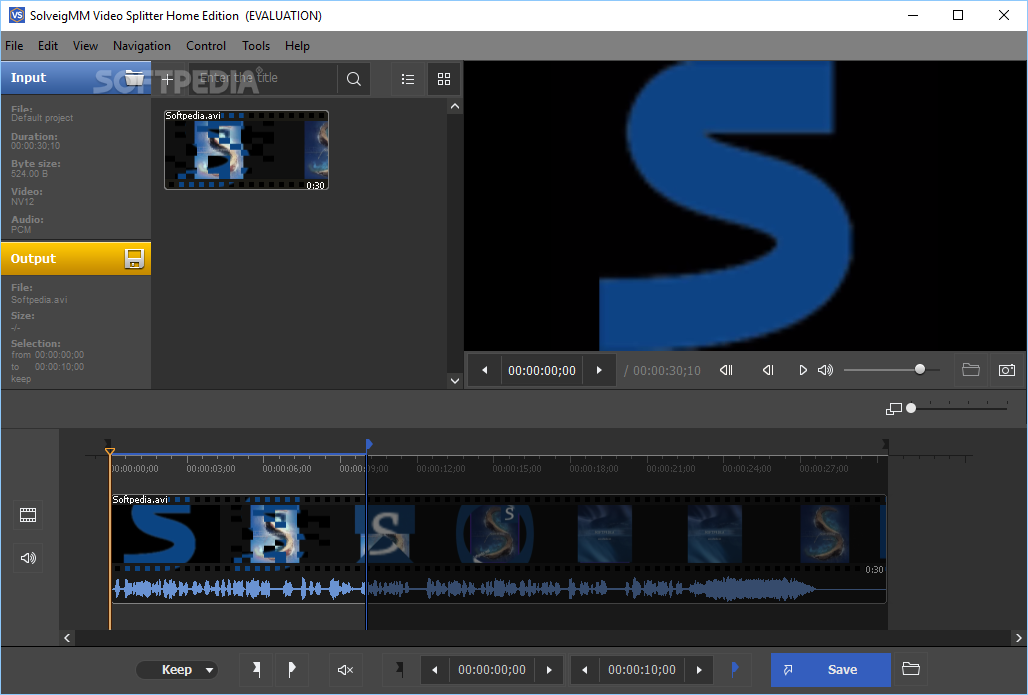
Task: Click the magnifier search icon
Action: coord(354,79)
